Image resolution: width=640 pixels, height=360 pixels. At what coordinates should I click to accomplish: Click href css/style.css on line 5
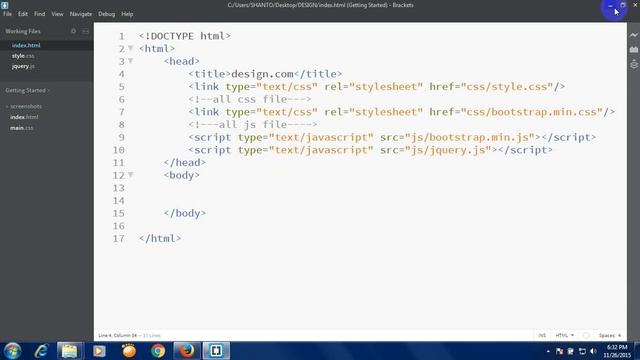click(x=507, y=87)
